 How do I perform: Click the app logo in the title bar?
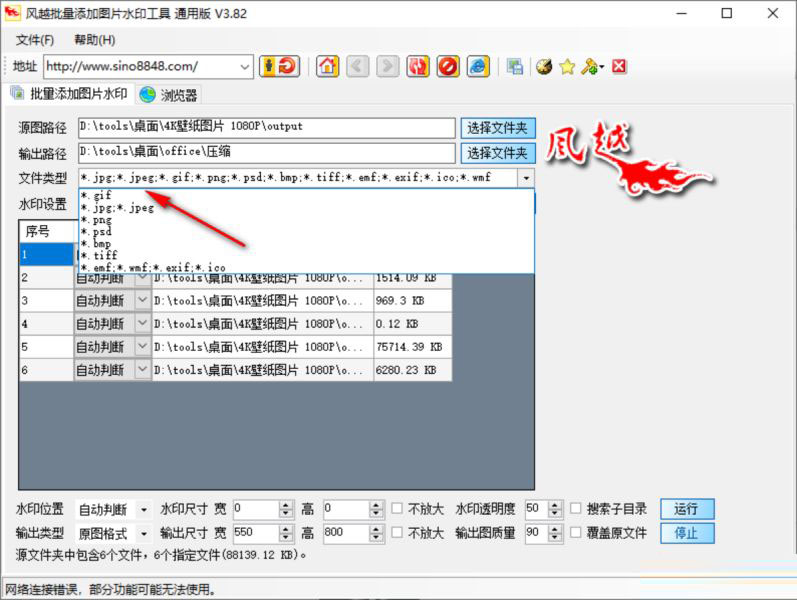pyautogui.click(x=12, y=13)
